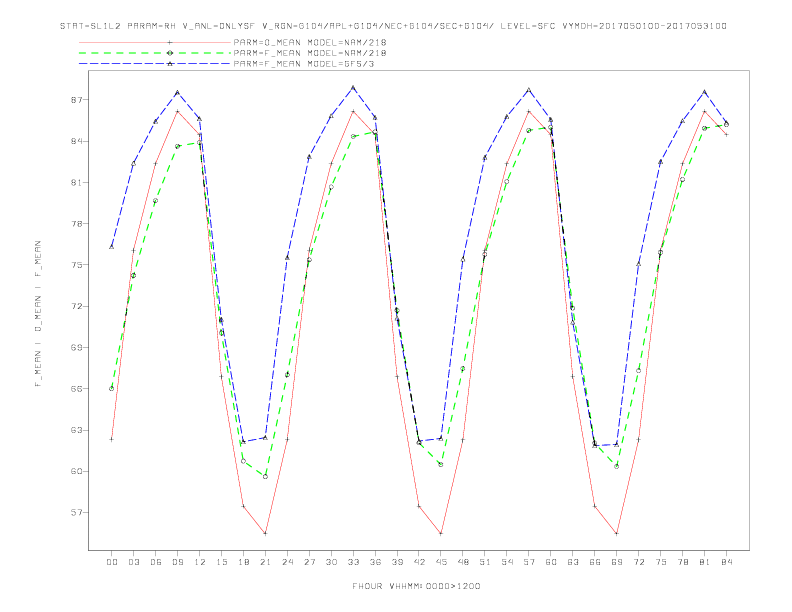Click the vertical y-axis label F_MEAN | O_MEAN | F_MEAN
Viewport: 792px width, 612px height.
(38, 314)
